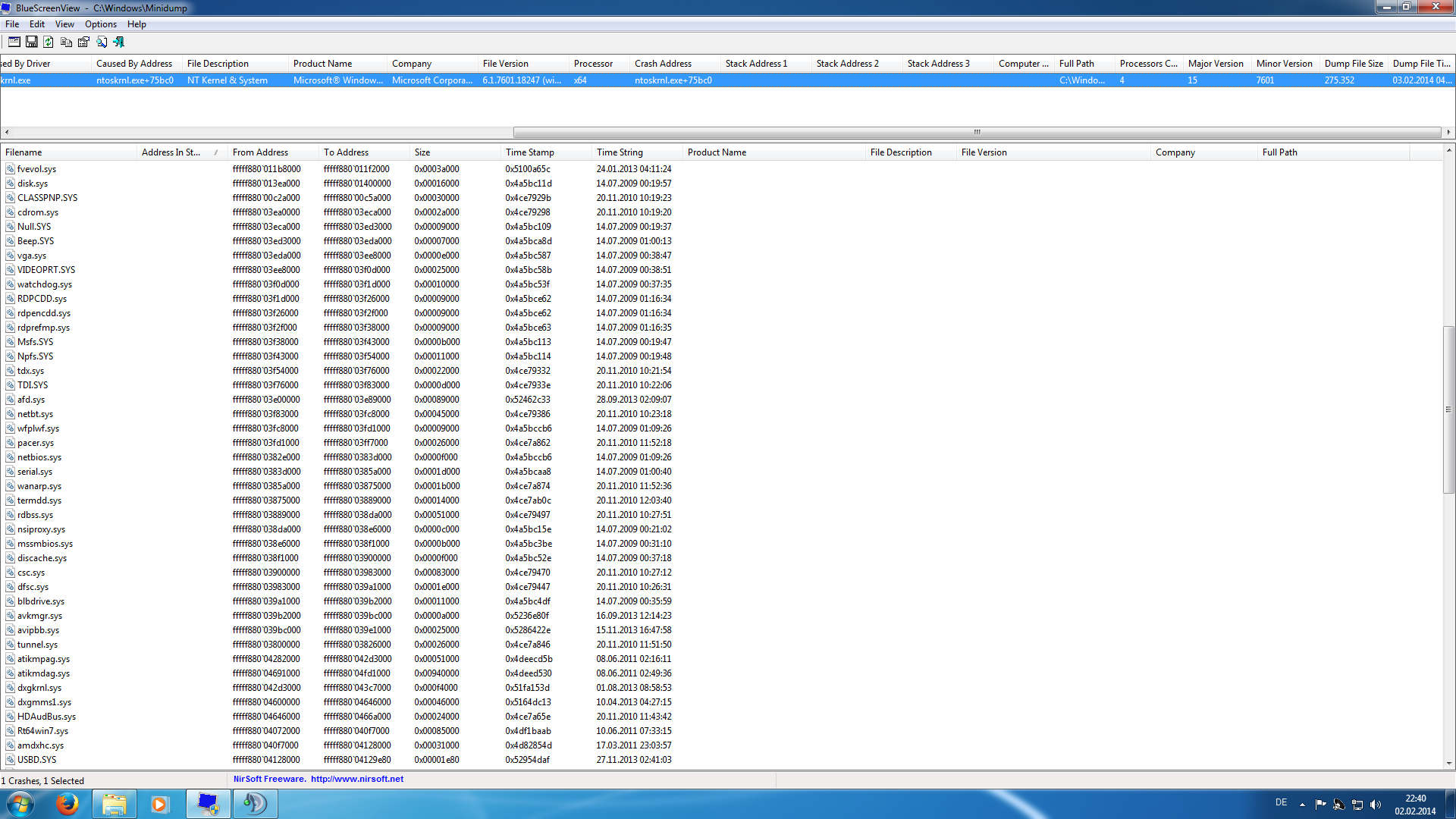Viewport: 1456px width, 819px height.
Task: Select the atikmdag.sys driver row
Action: [43, 673]
